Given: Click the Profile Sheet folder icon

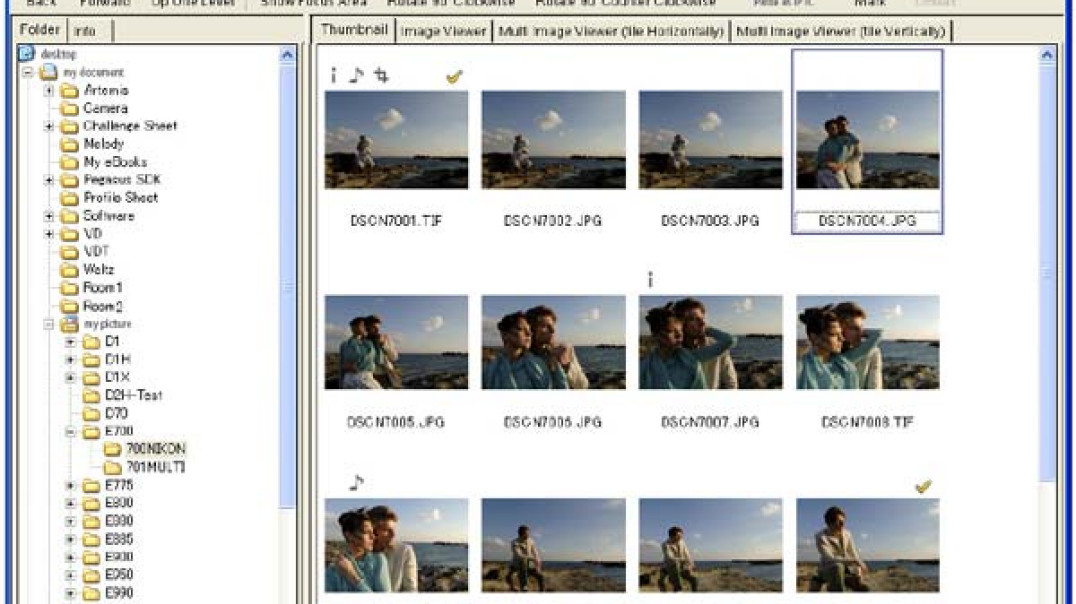Looking at the screenshot, I should coord(69,198).
